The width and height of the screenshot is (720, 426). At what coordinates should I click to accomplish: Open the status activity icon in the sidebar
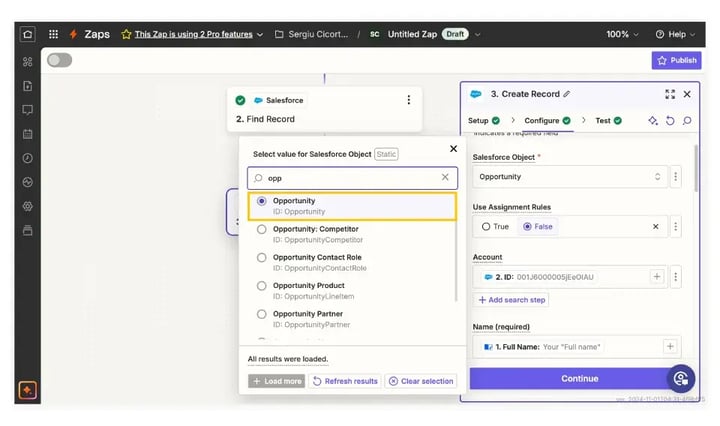tap(28, 182)
